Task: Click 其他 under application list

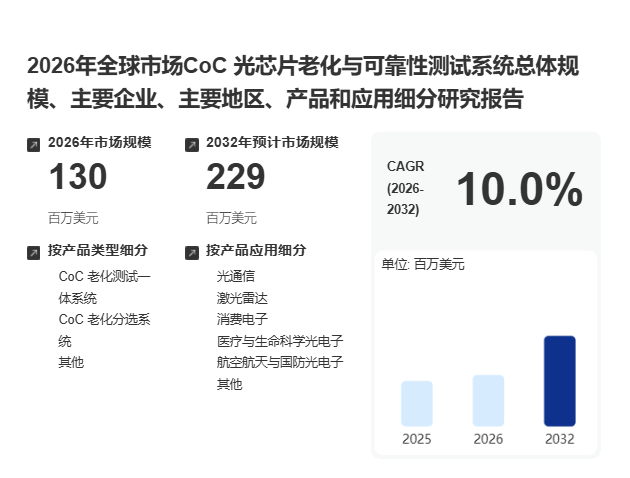Action: click(x=229, y=384)
